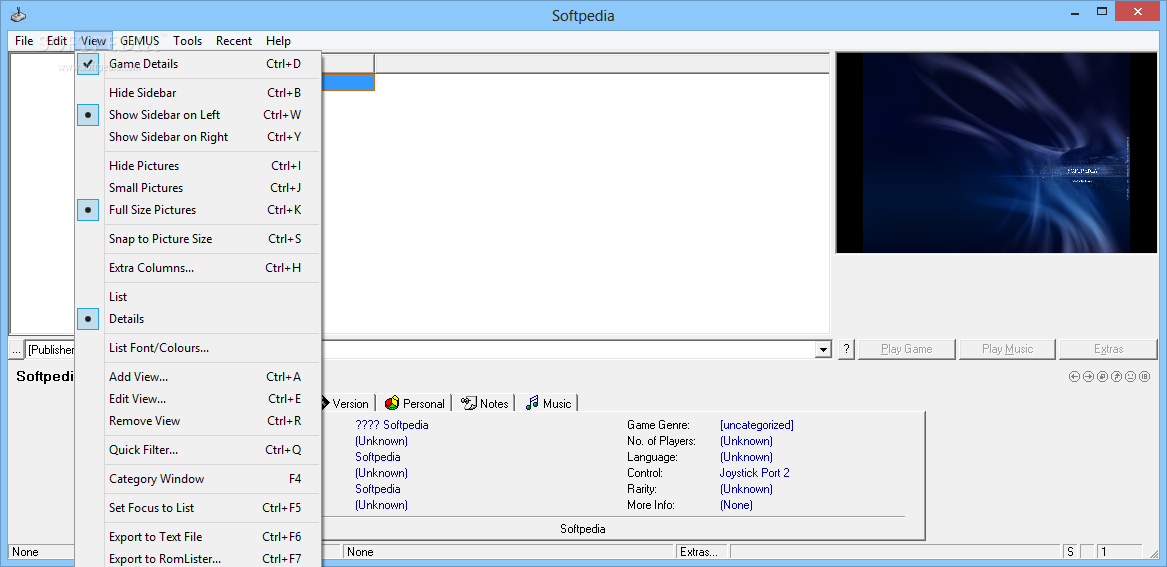
Task: Open the File menu
Action: (24, 41)
